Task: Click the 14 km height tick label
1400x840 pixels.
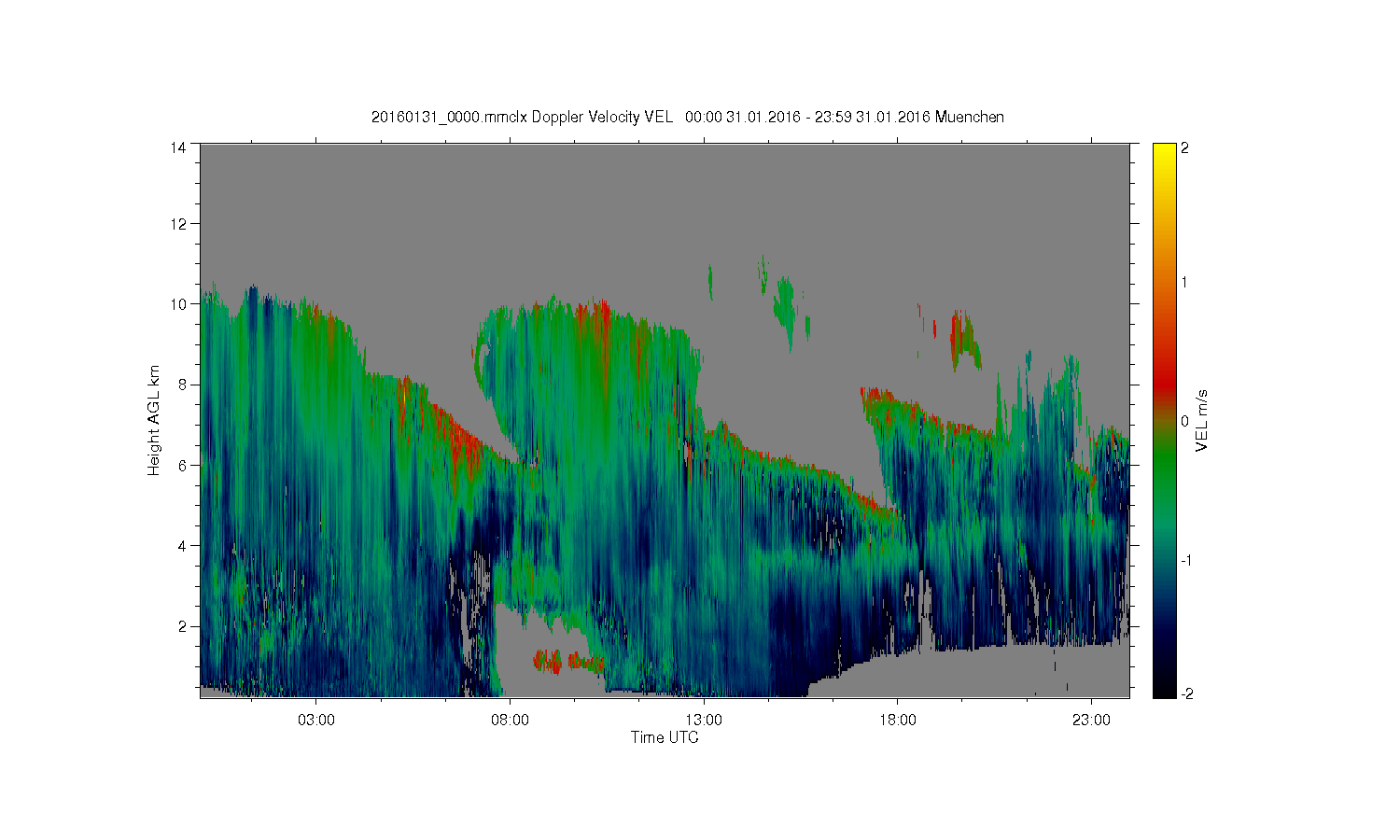Action: pos(178,147)
